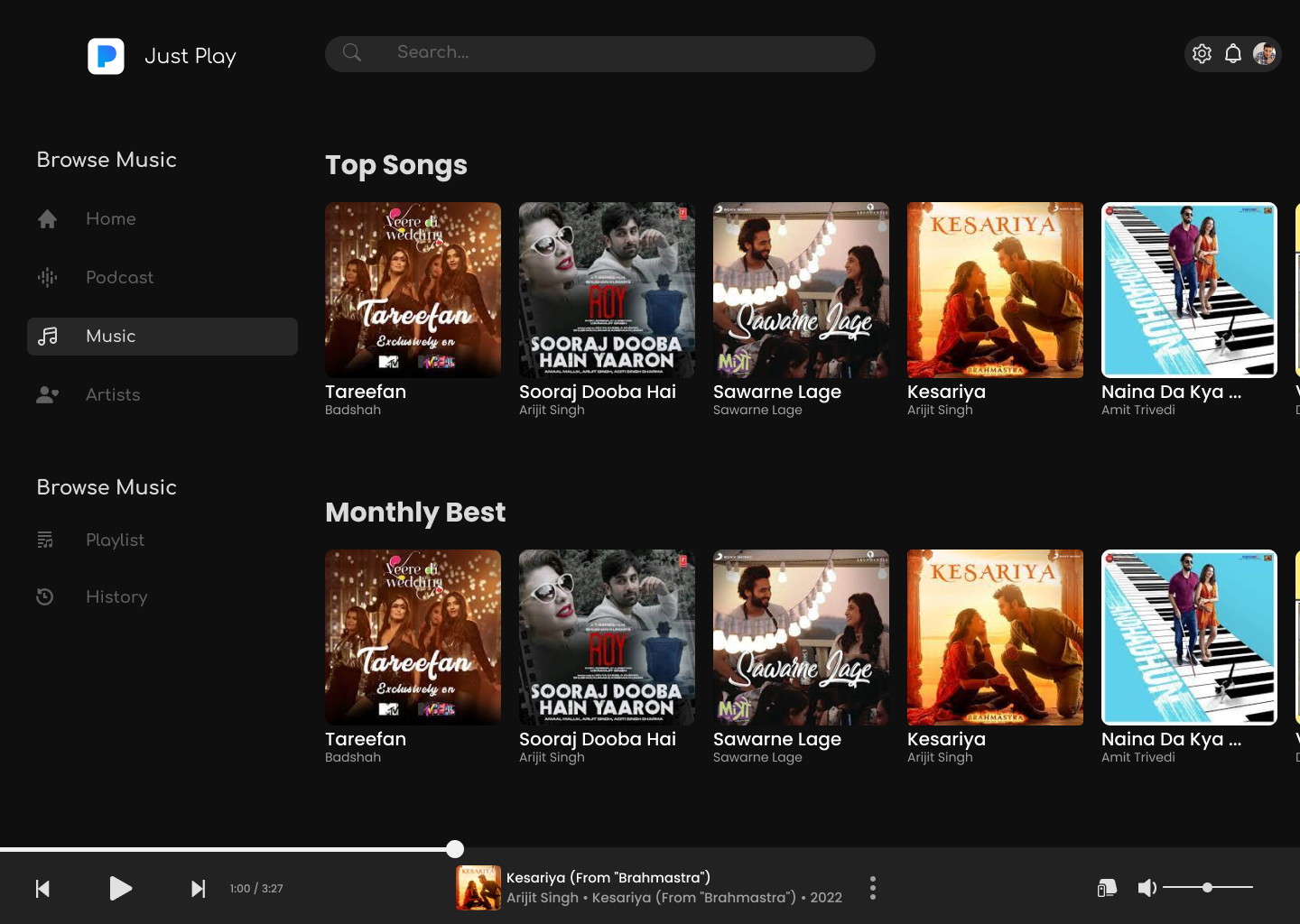Viewport: 1300px width, 924px height.
Task: Click now-playing title Kesariya (From "Brahmastra")
Action: coord(608,878)
